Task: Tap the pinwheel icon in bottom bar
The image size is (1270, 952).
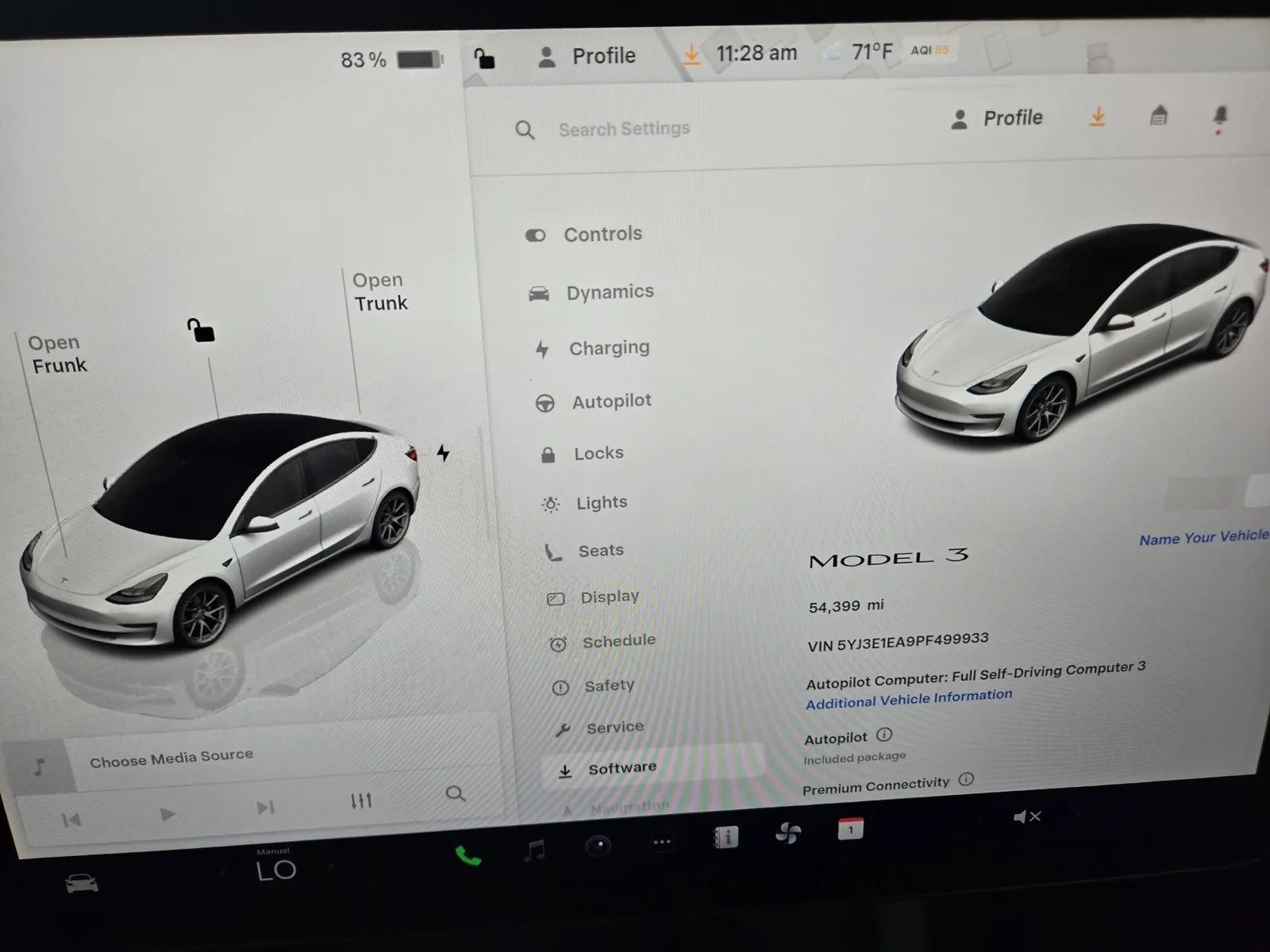Action: pyautogui.click(x=787, y=833)
